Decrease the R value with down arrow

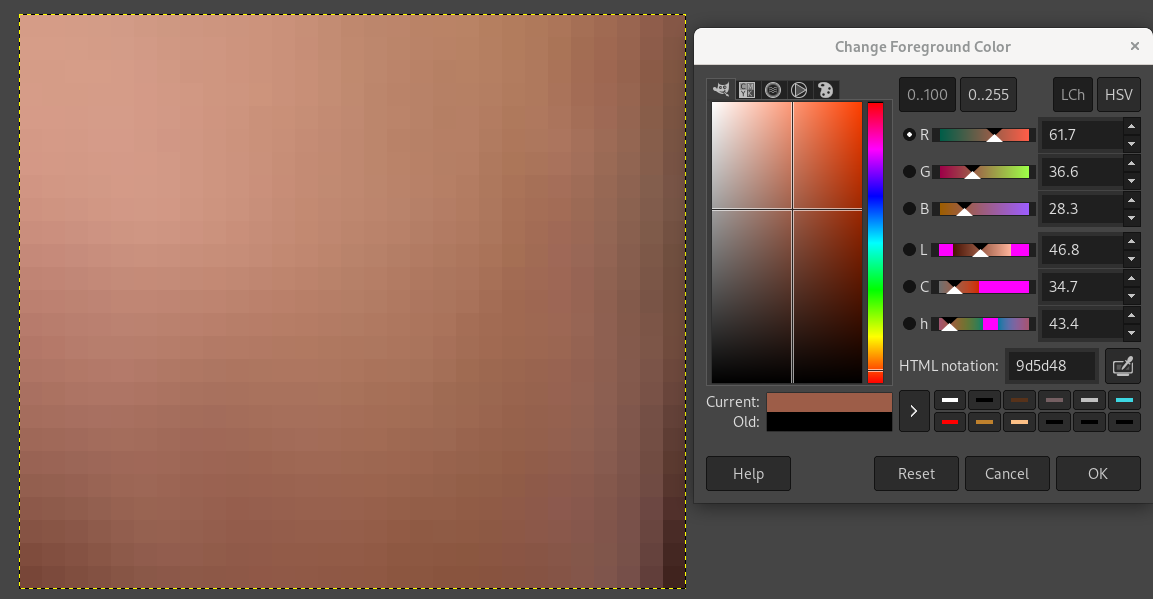click(1132, 143)
